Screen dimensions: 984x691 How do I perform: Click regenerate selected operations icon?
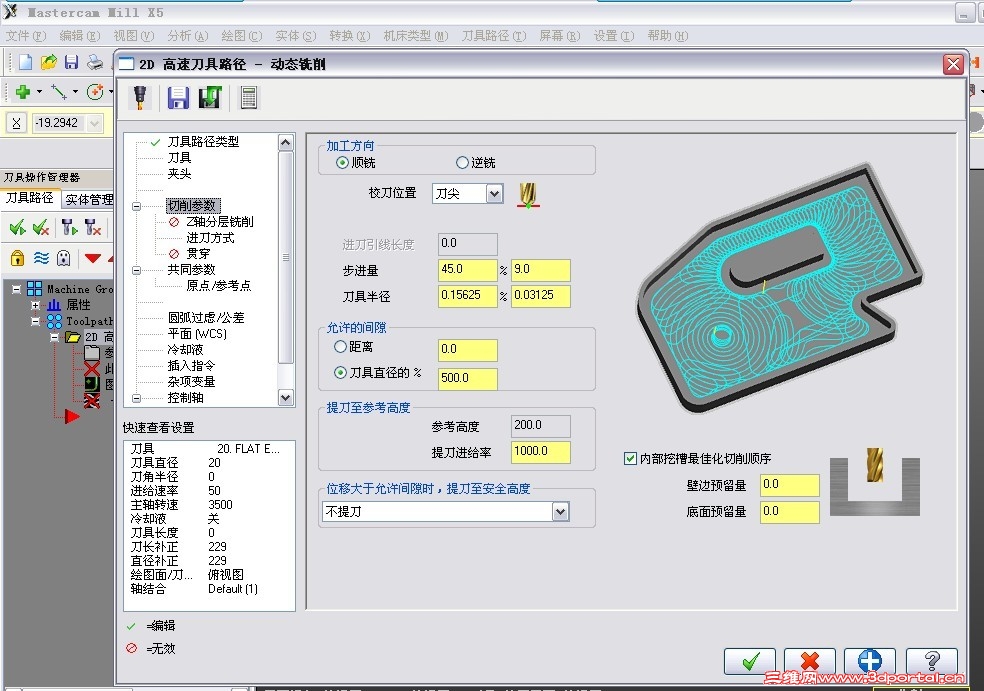[x=69, y=227]
